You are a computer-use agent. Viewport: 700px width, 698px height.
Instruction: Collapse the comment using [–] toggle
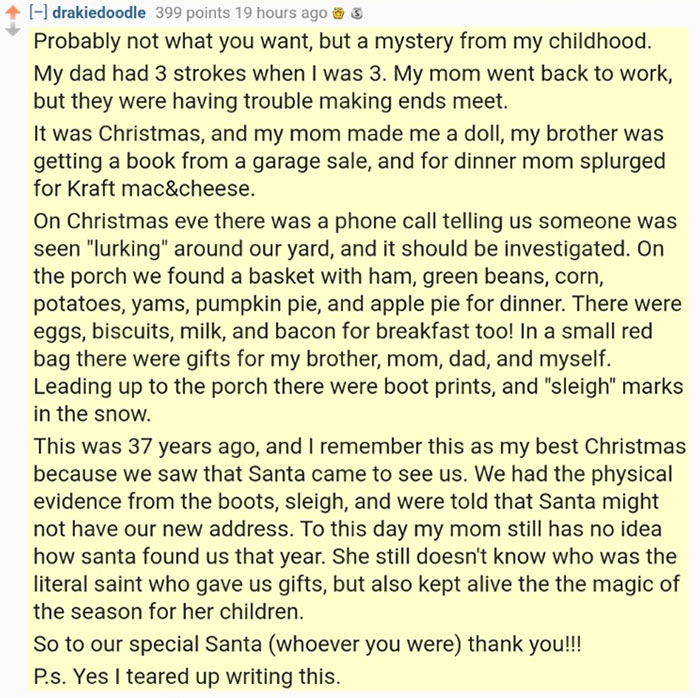[x=38, y=12]
